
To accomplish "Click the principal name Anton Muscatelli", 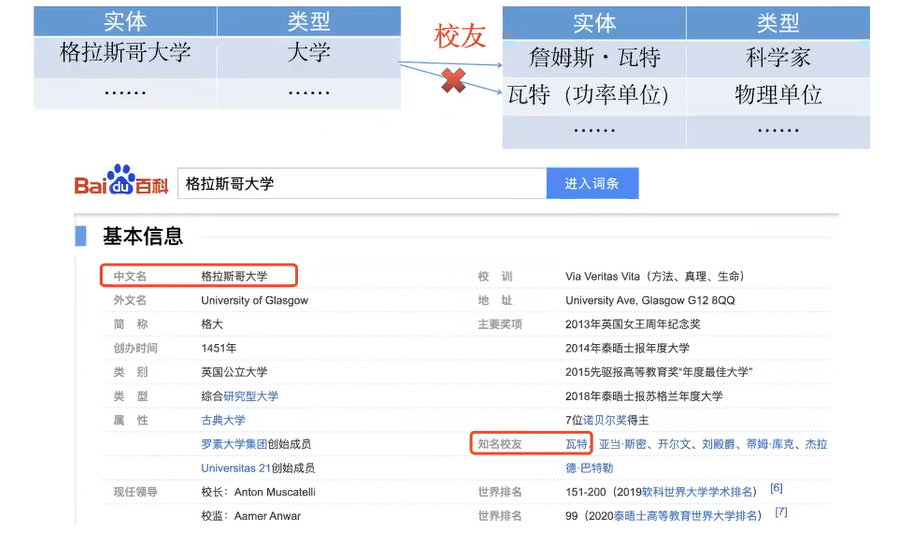I will [274, 492].
